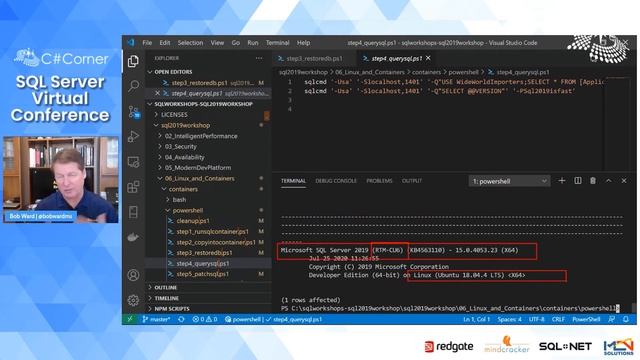Open Explorer panel more actions ellipsis

point(259,58)
